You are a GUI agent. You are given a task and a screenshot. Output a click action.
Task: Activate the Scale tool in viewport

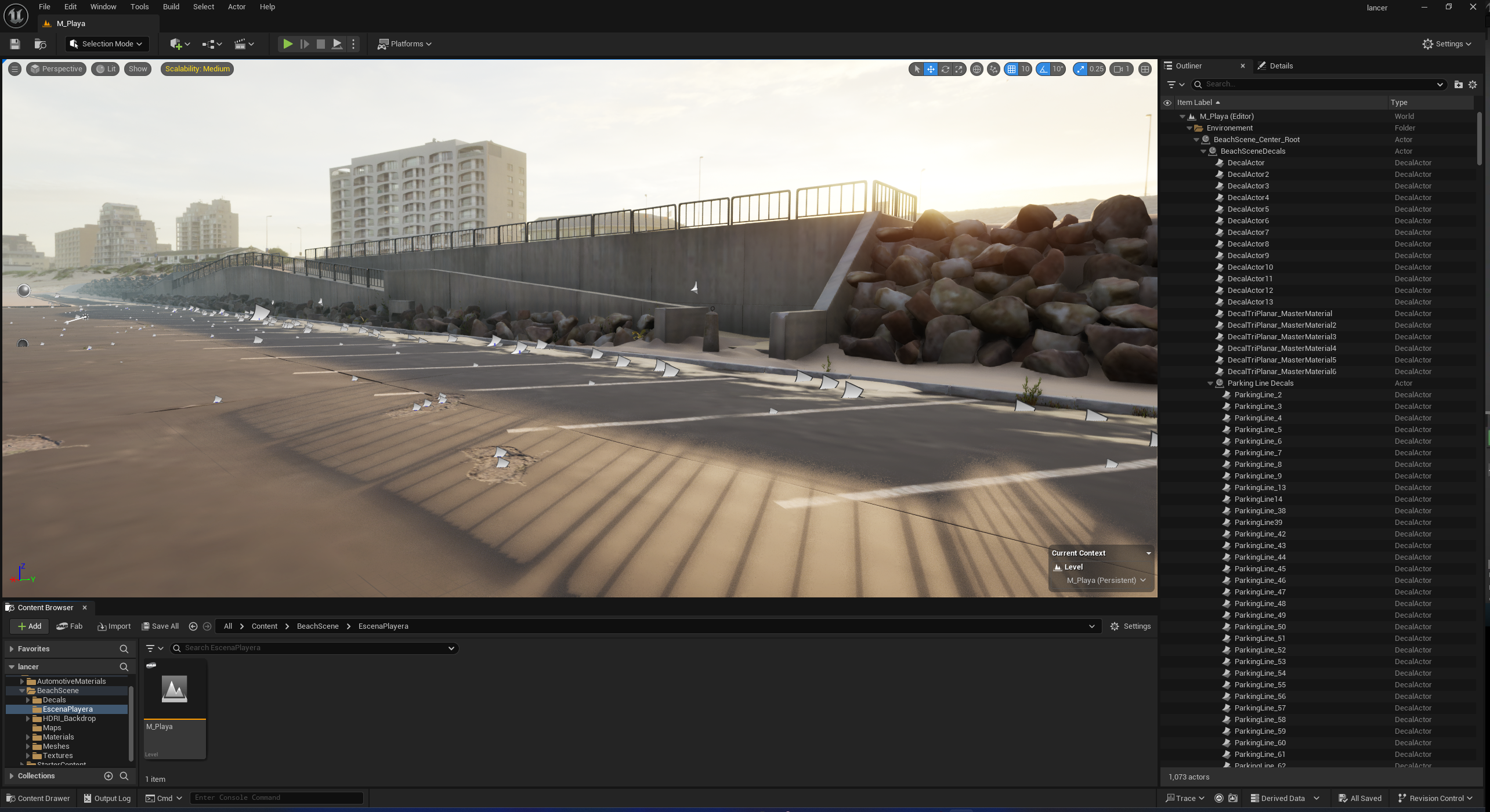[959, 69]
